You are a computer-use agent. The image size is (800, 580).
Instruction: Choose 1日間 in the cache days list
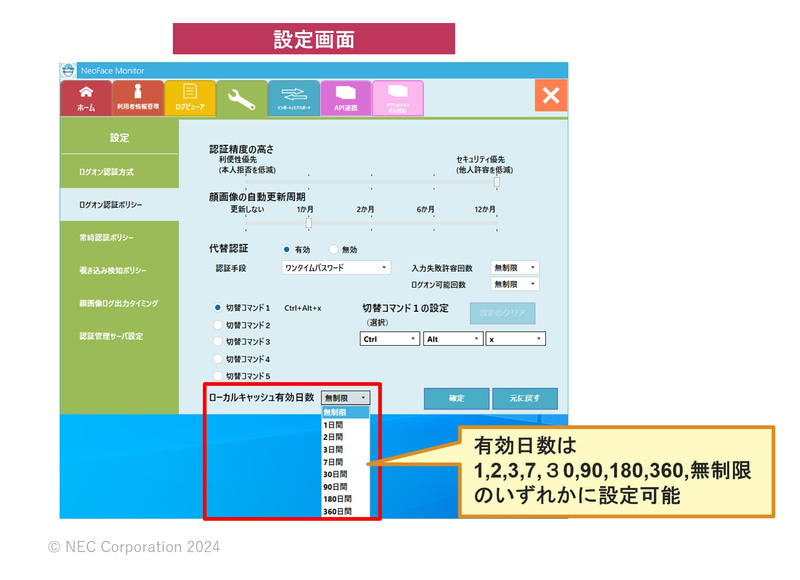point(345,425)
